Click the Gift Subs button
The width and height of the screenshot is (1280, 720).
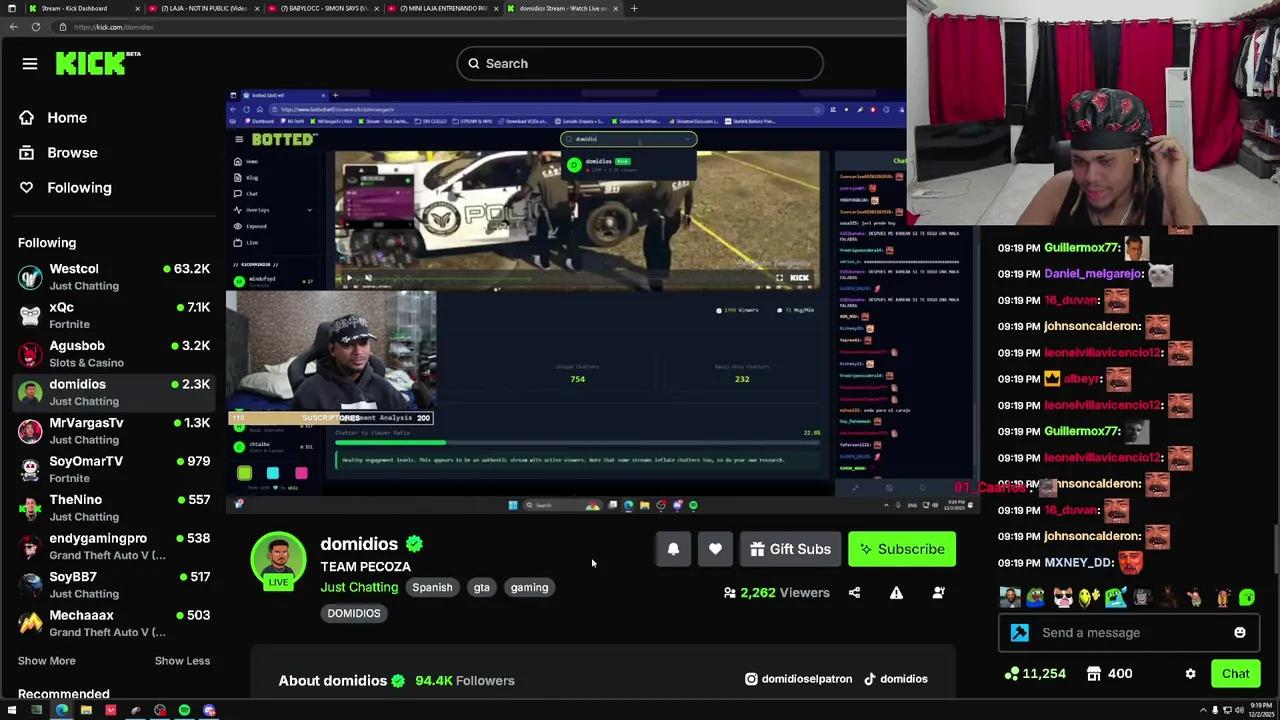tap(790, 549)
